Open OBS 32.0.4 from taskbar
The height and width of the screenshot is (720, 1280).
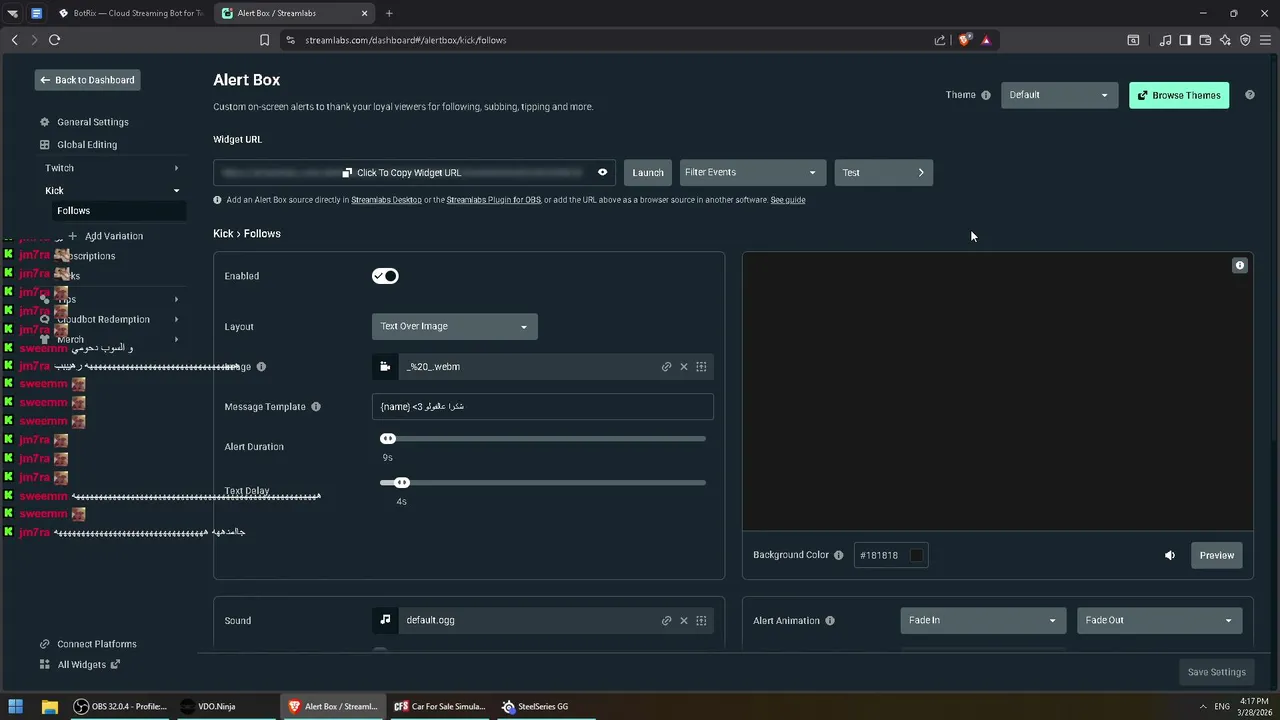point(121,706)
